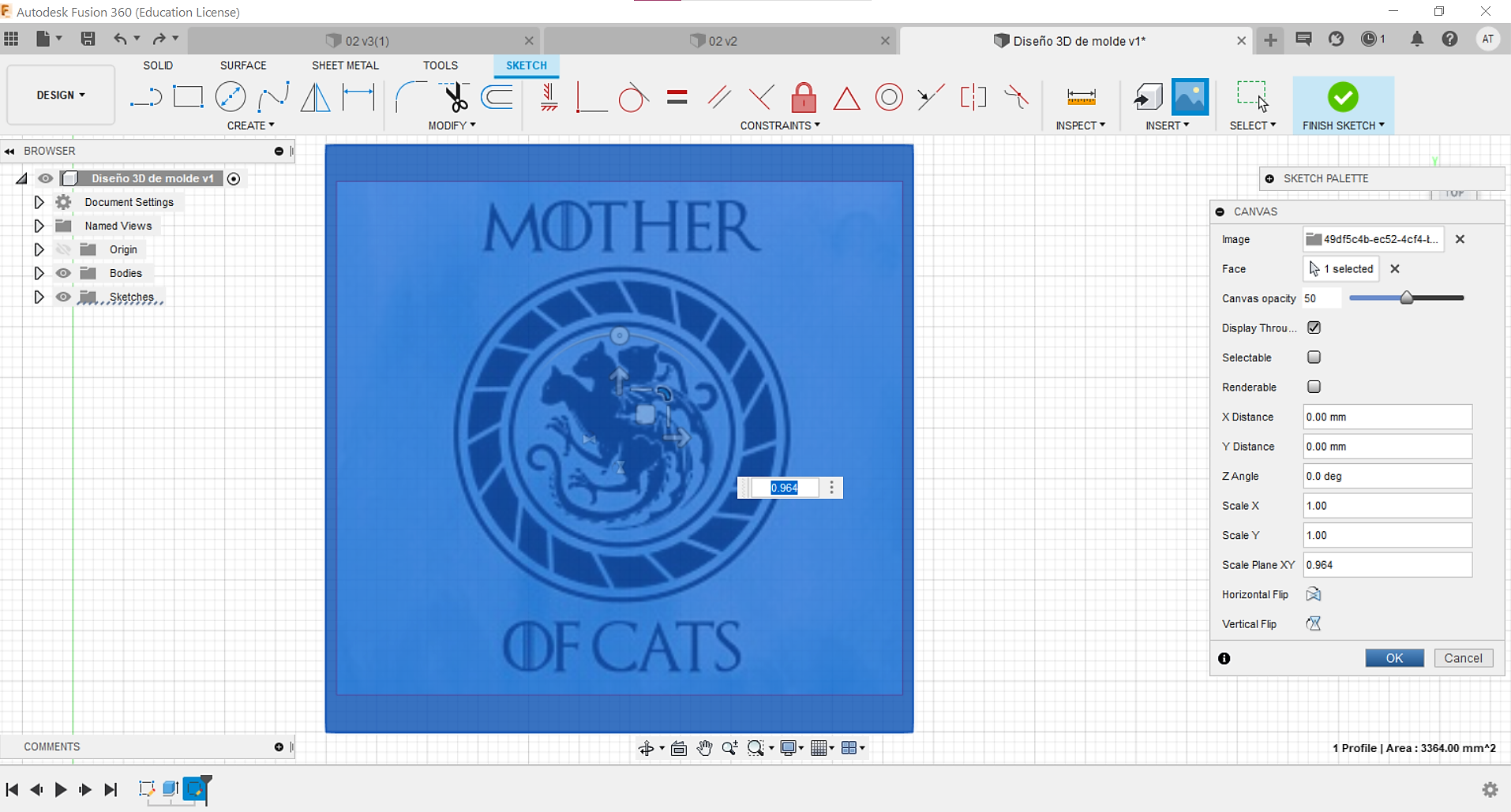Screen dimensions: 1511x812
Task: Toggle the Display Through checkbox
Action: (x=1314, y=327)
